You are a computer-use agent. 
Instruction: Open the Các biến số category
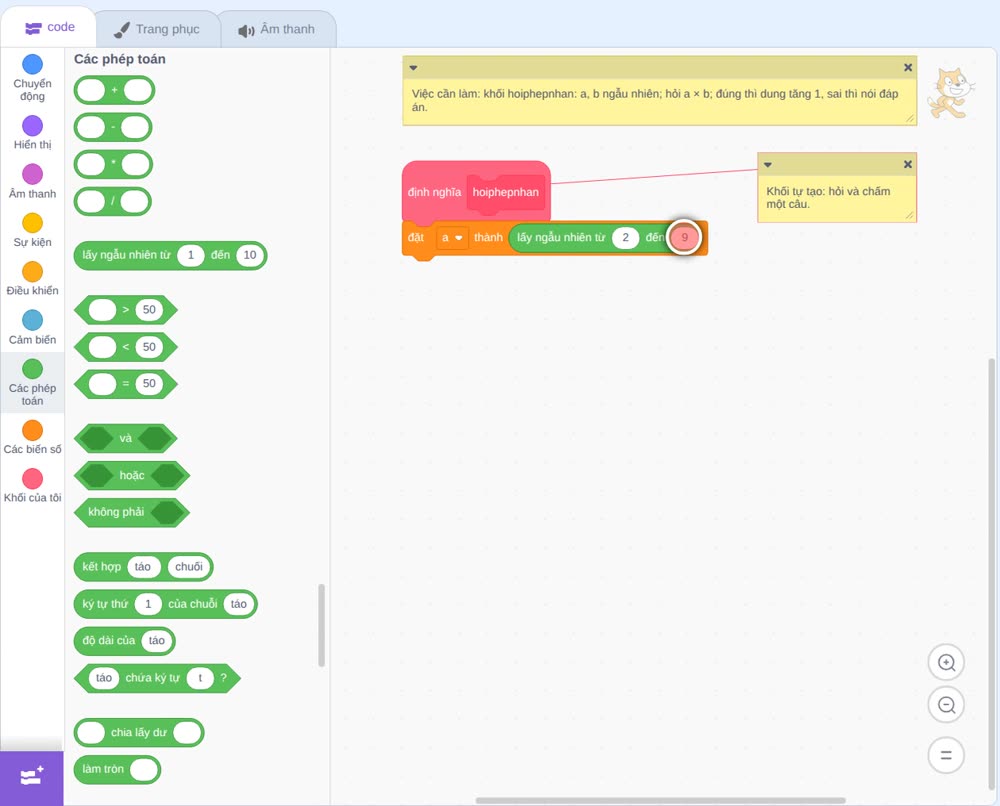click(33, 437)
